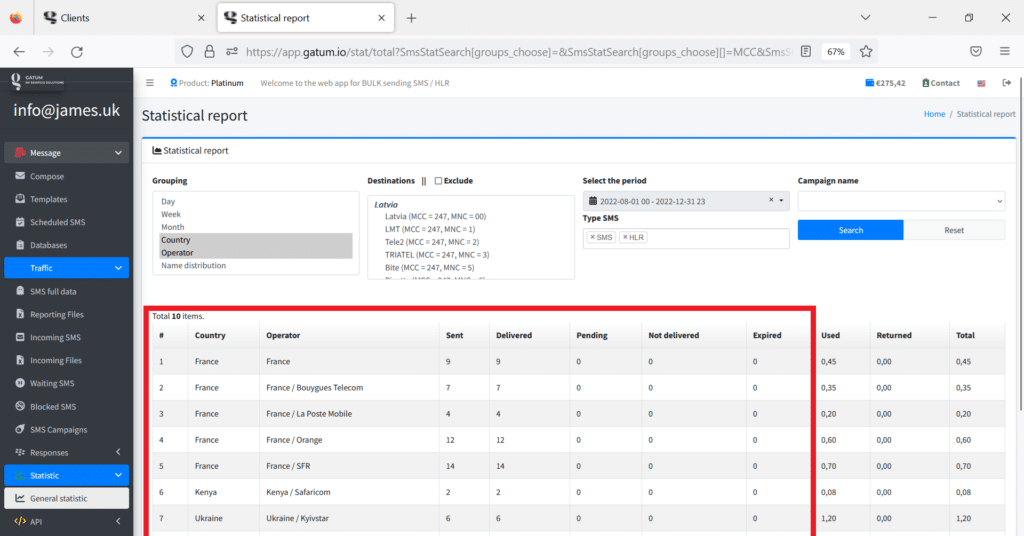Change language via flag icon
Image resolution: width=1024 pixels, height=536 pixels.
point(981,83)
